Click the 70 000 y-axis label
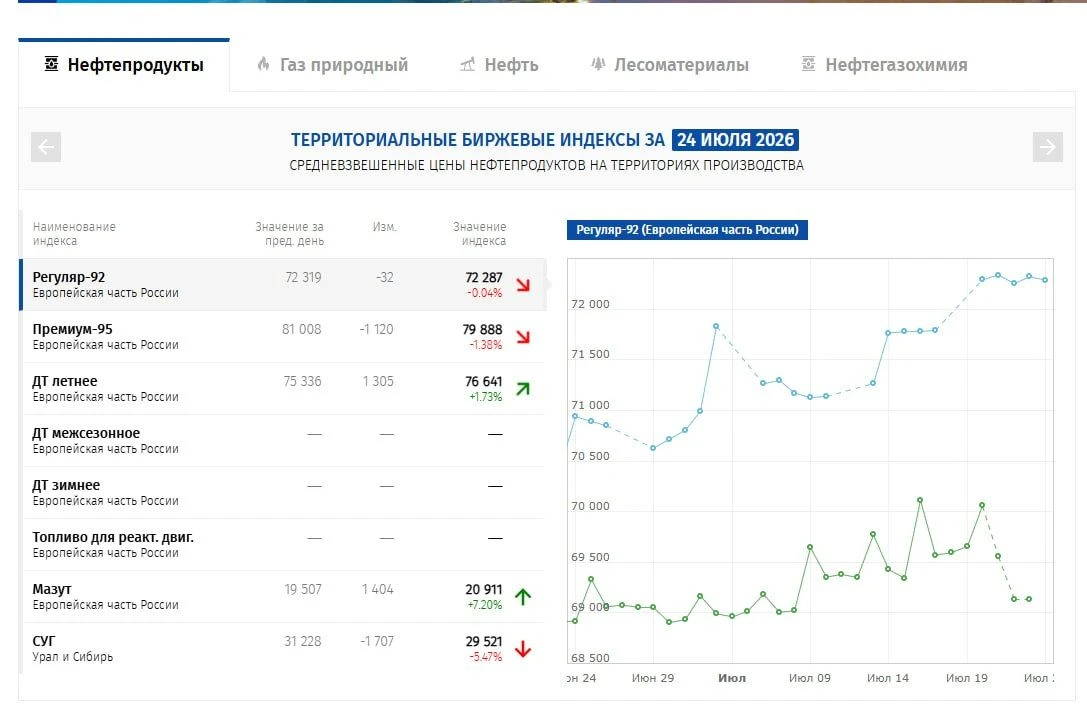The width and height of the screenshot is (1087, 713). pyautogui.click(x=591, y=507)
